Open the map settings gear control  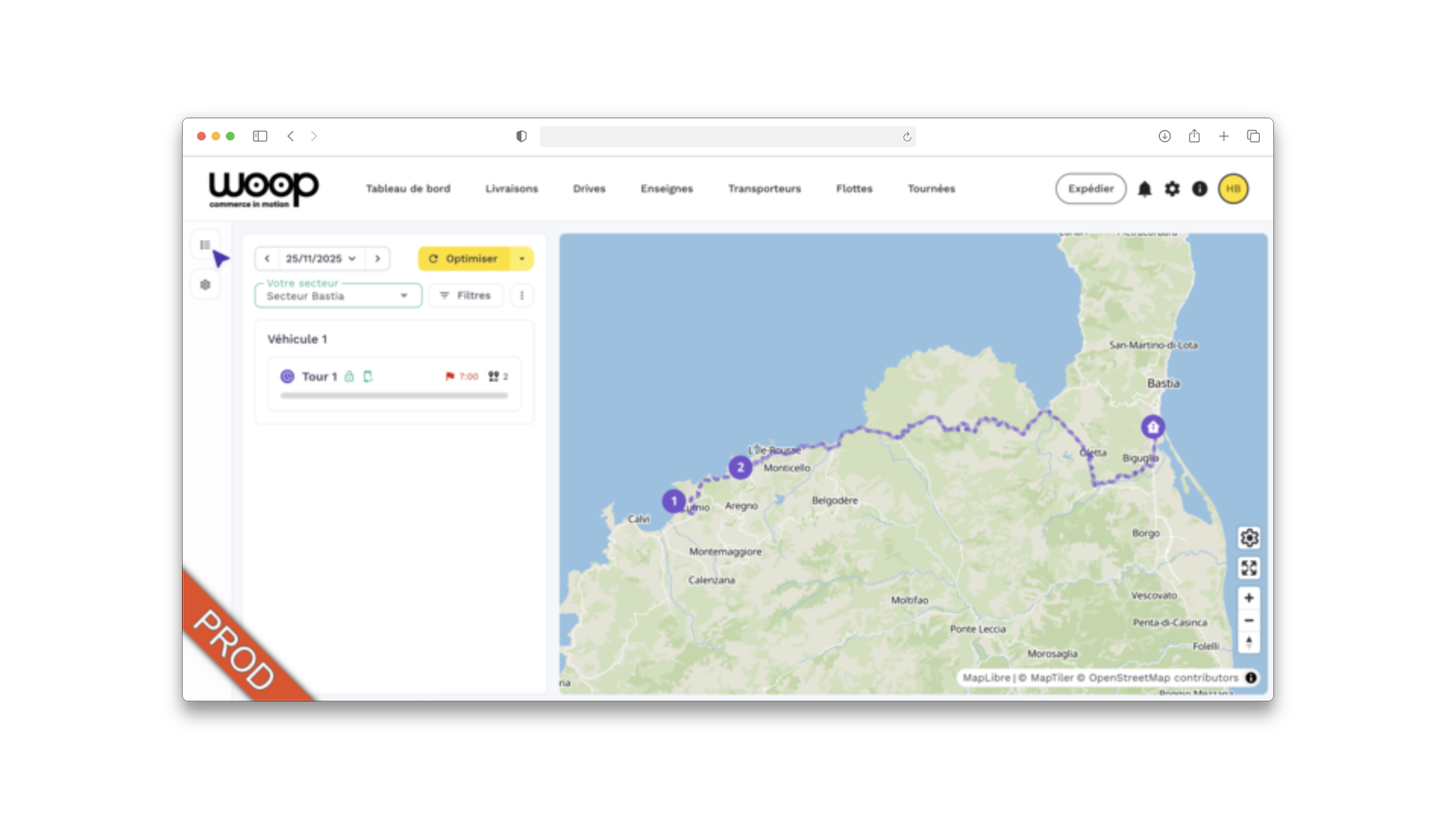point(1249,538)
